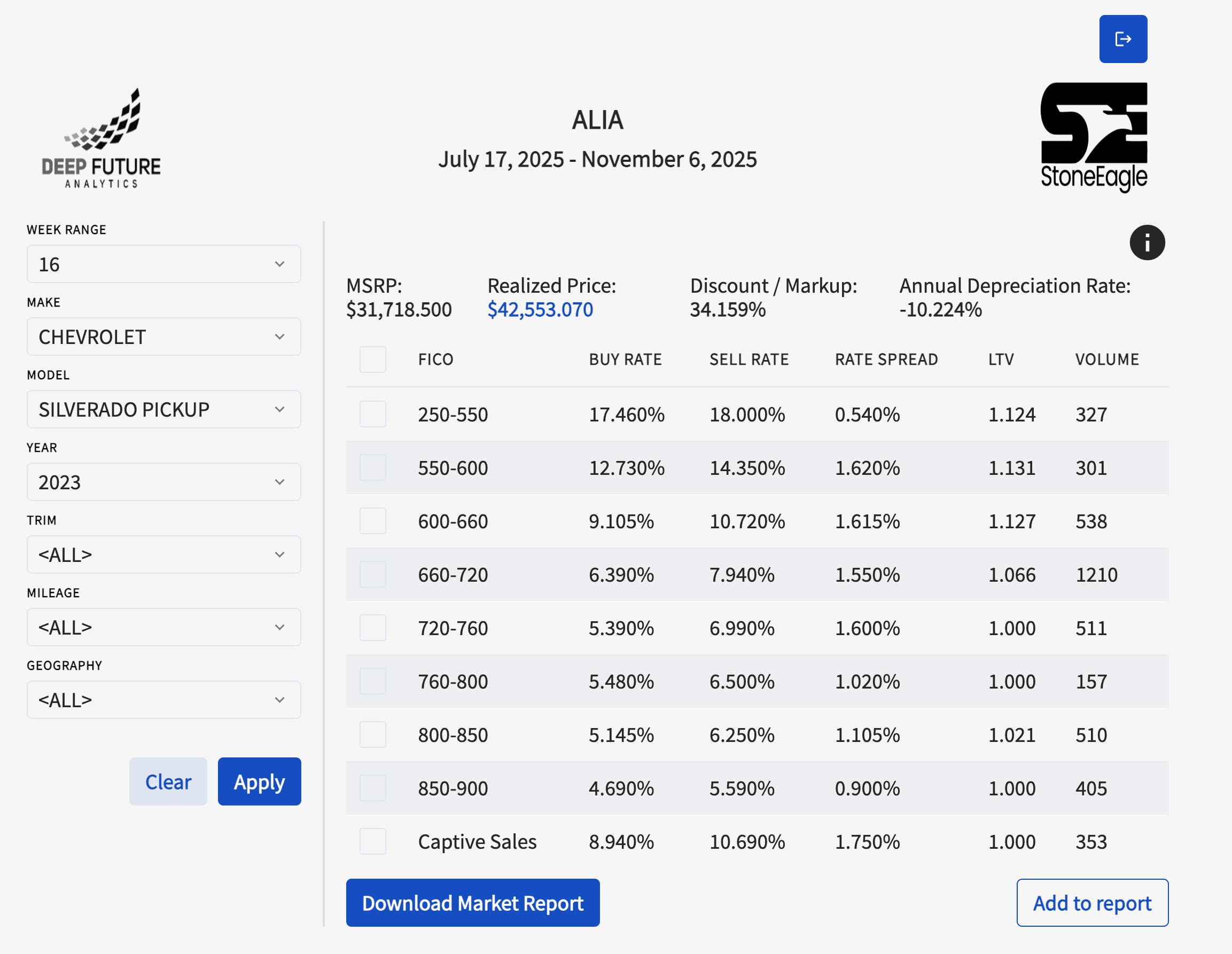1232x954 pixels.
Task: Check the 250-550 FICO row checkbox
Action: pos(373,414)
